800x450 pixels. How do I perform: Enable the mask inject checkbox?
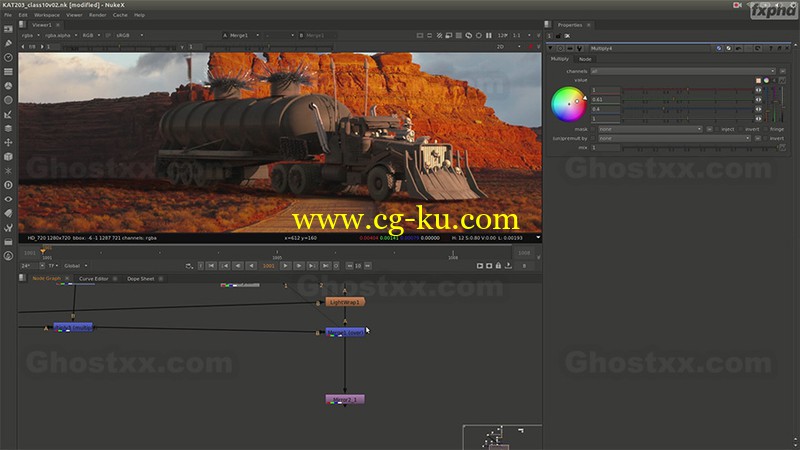[x=717, y=130]
